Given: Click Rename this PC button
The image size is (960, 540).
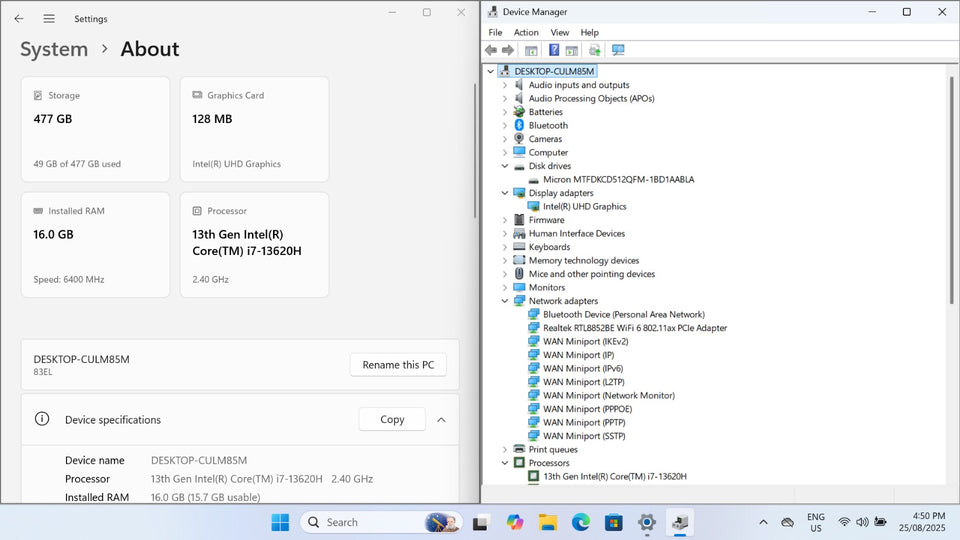Looking at the screenshot, I should click(398, 364).
